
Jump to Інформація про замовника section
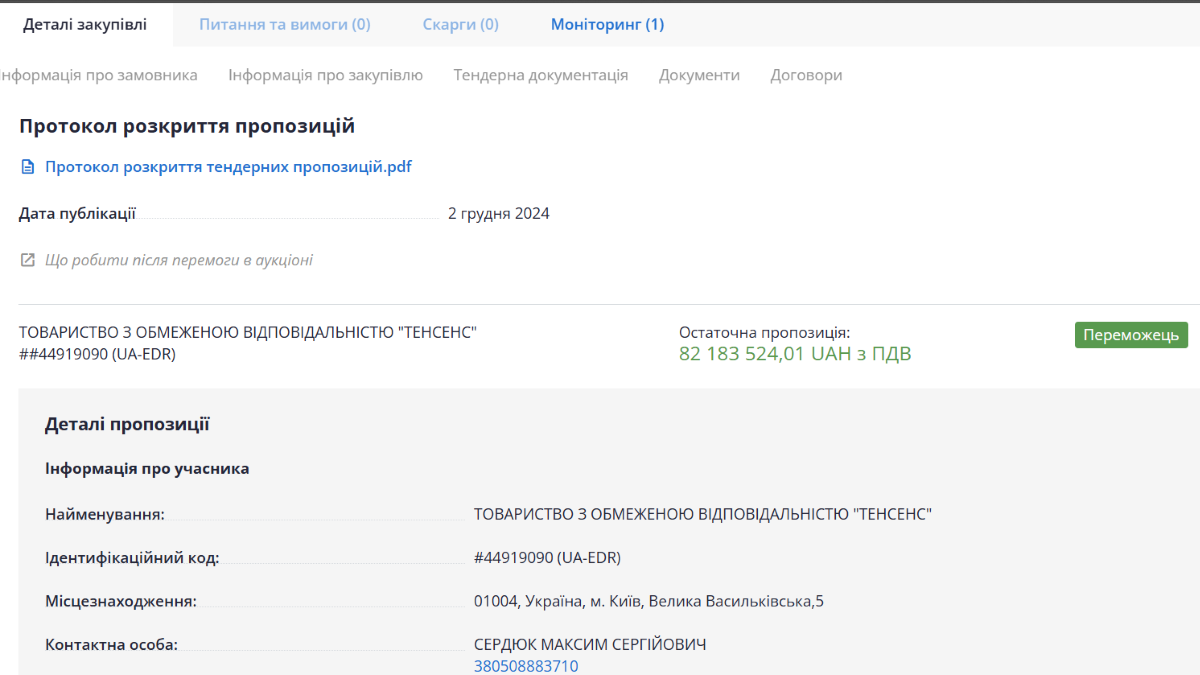99,75
